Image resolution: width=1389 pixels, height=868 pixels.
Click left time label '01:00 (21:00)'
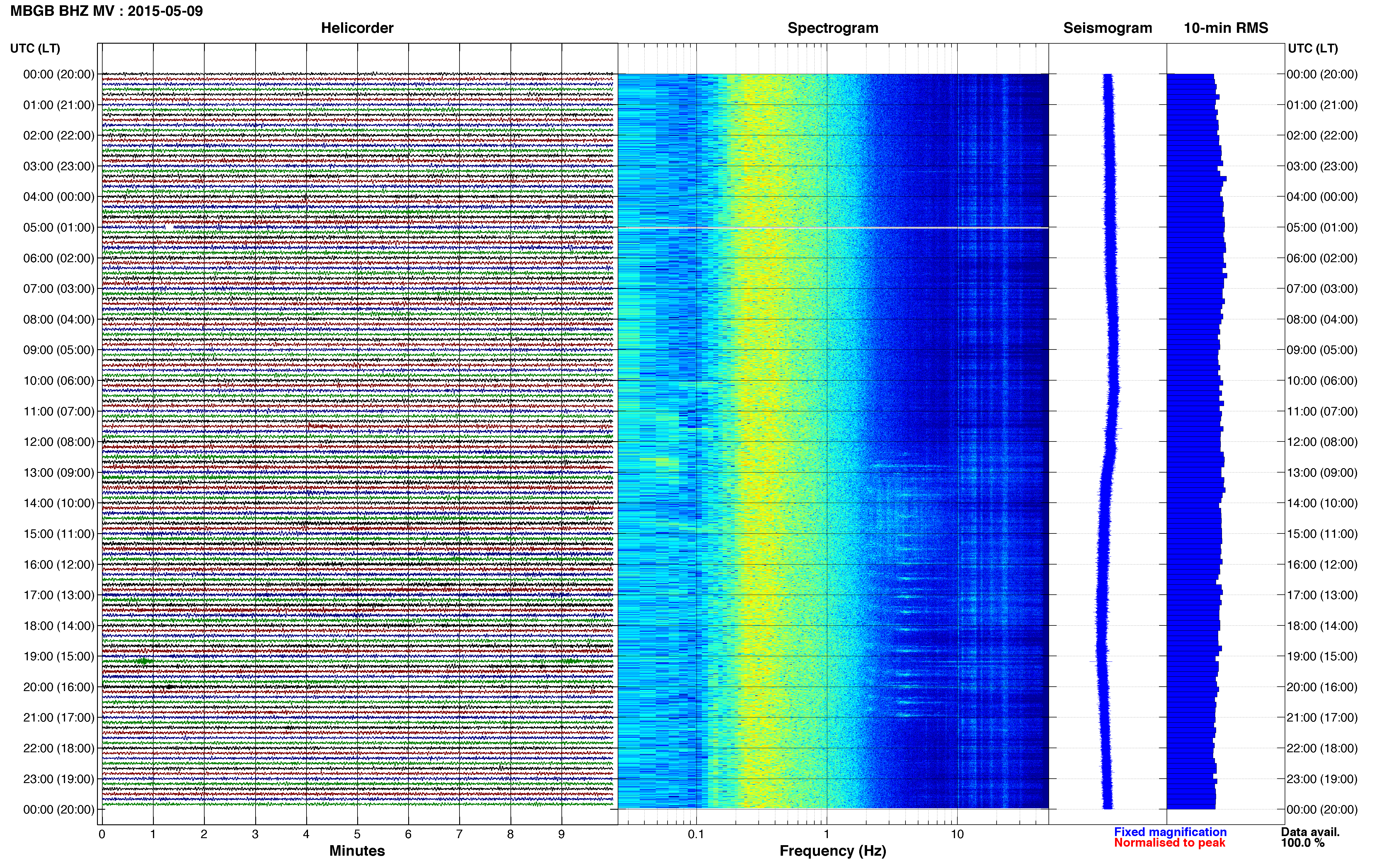[x=59, y=105]
